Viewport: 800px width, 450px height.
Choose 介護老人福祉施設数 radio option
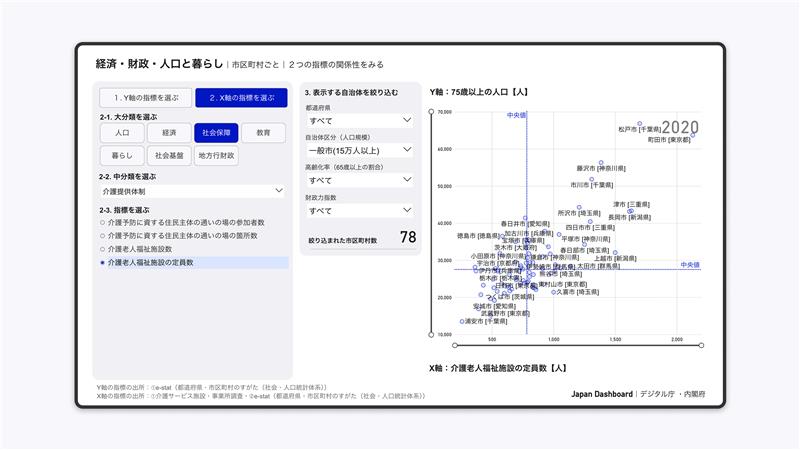(136, 249)
